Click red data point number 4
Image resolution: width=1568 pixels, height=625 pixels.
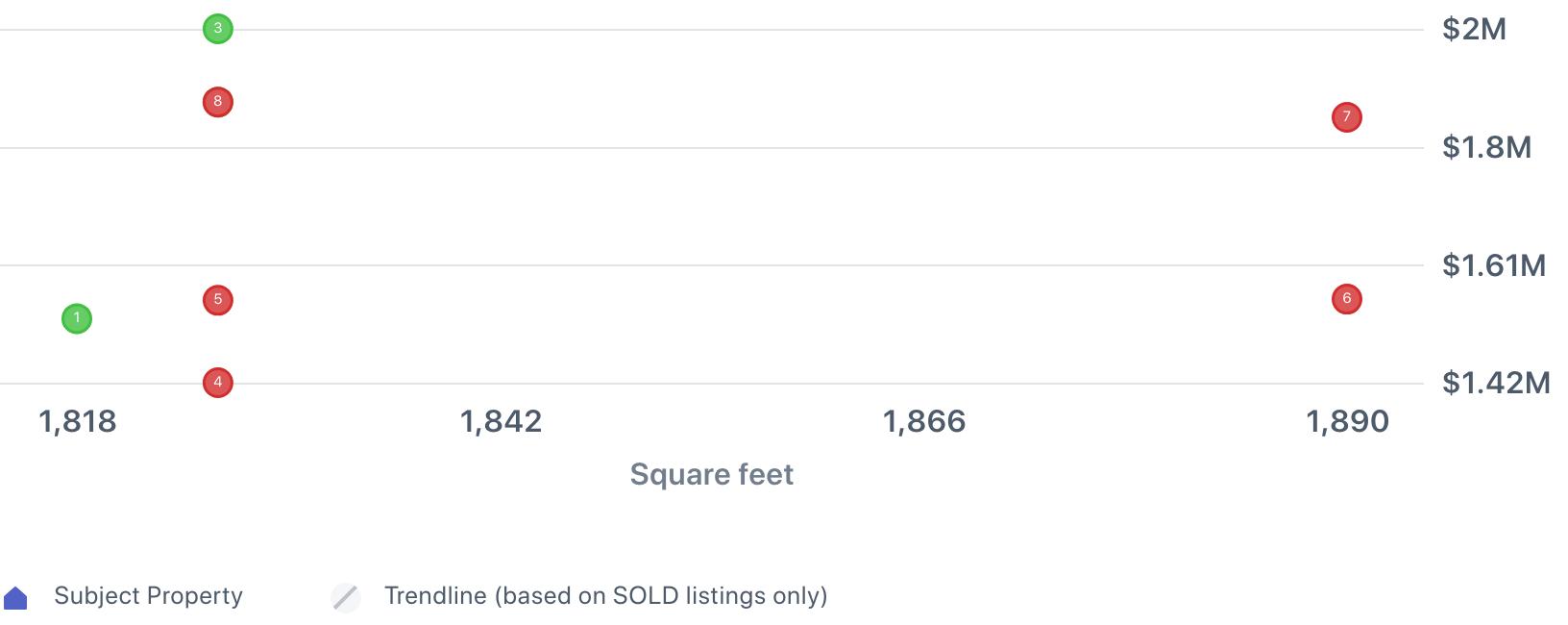[x=218, y=383]
